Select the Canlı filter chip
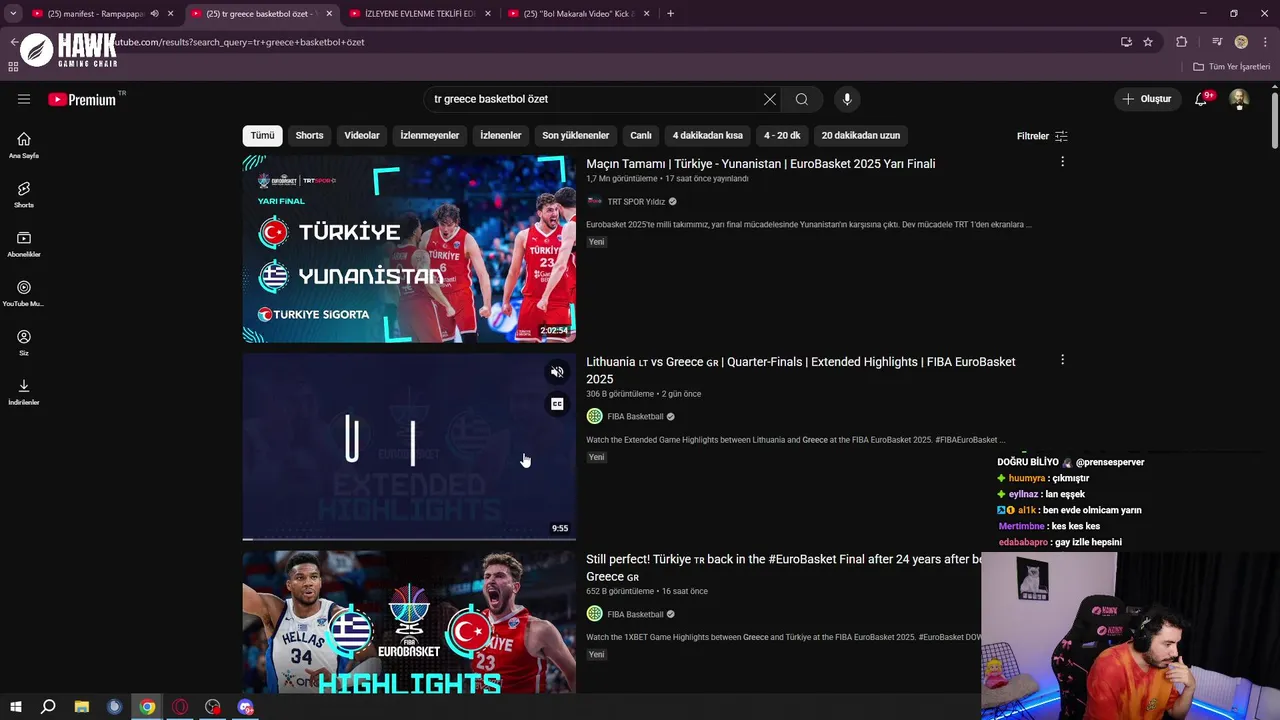Image resolution: width=1280 pixels, height=720 pixels. click(x=641, y=136)
